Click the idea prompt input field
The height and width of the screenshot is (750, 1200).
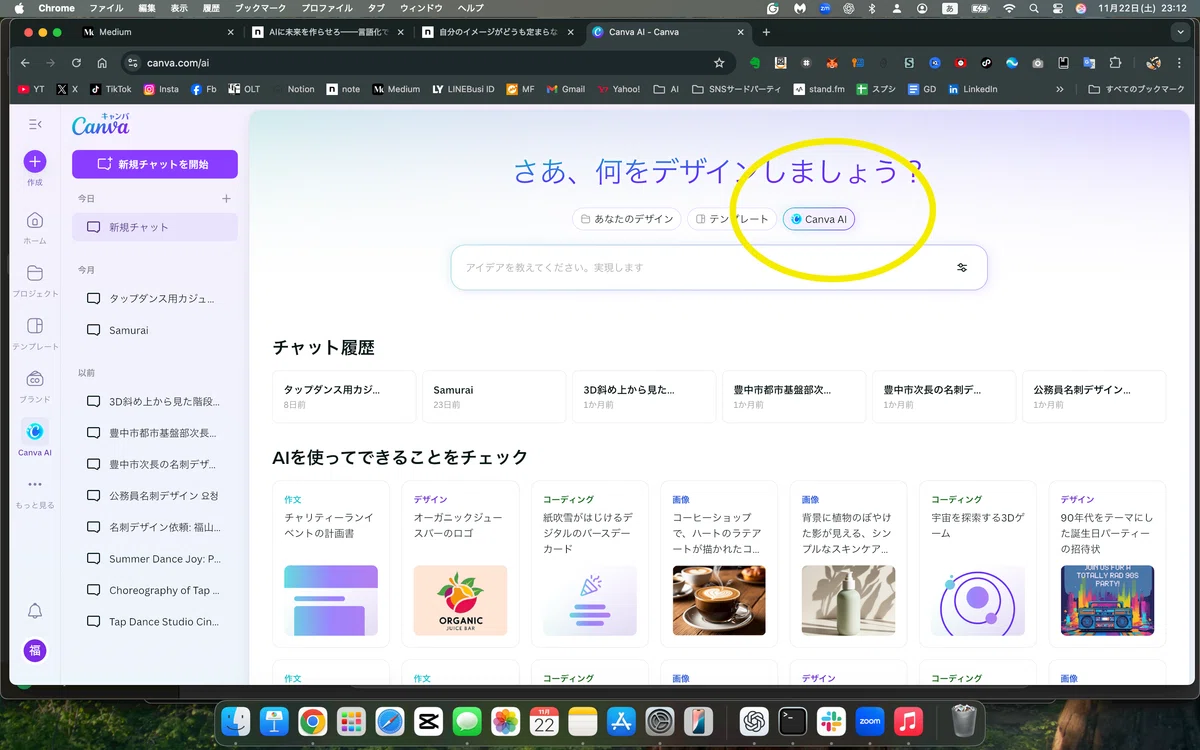(x=700, y=268)
